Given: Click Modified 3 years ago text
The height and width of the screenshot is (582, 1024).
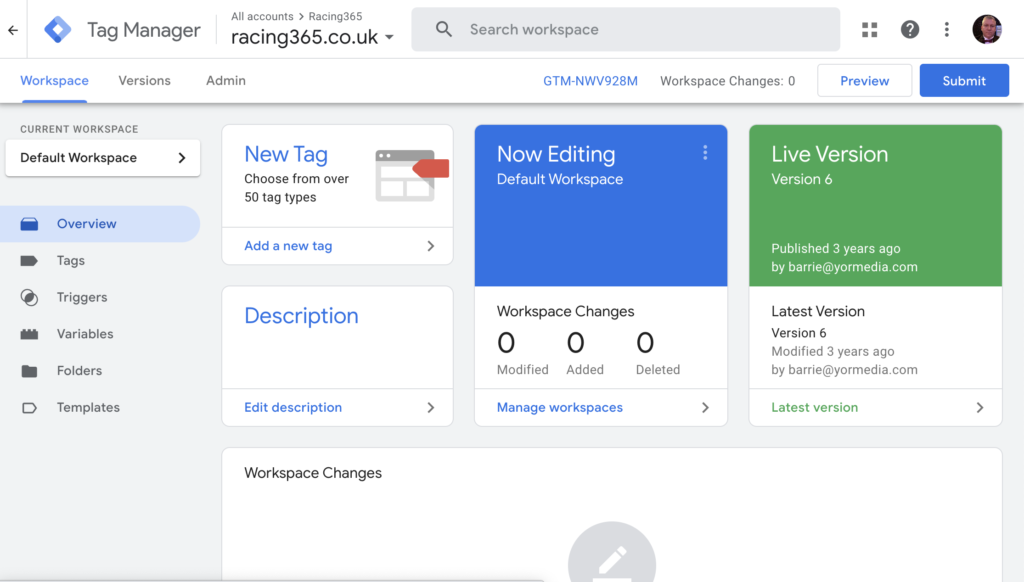Looking at the screenshot, I should pyautogui.click(x=833, y=351).
